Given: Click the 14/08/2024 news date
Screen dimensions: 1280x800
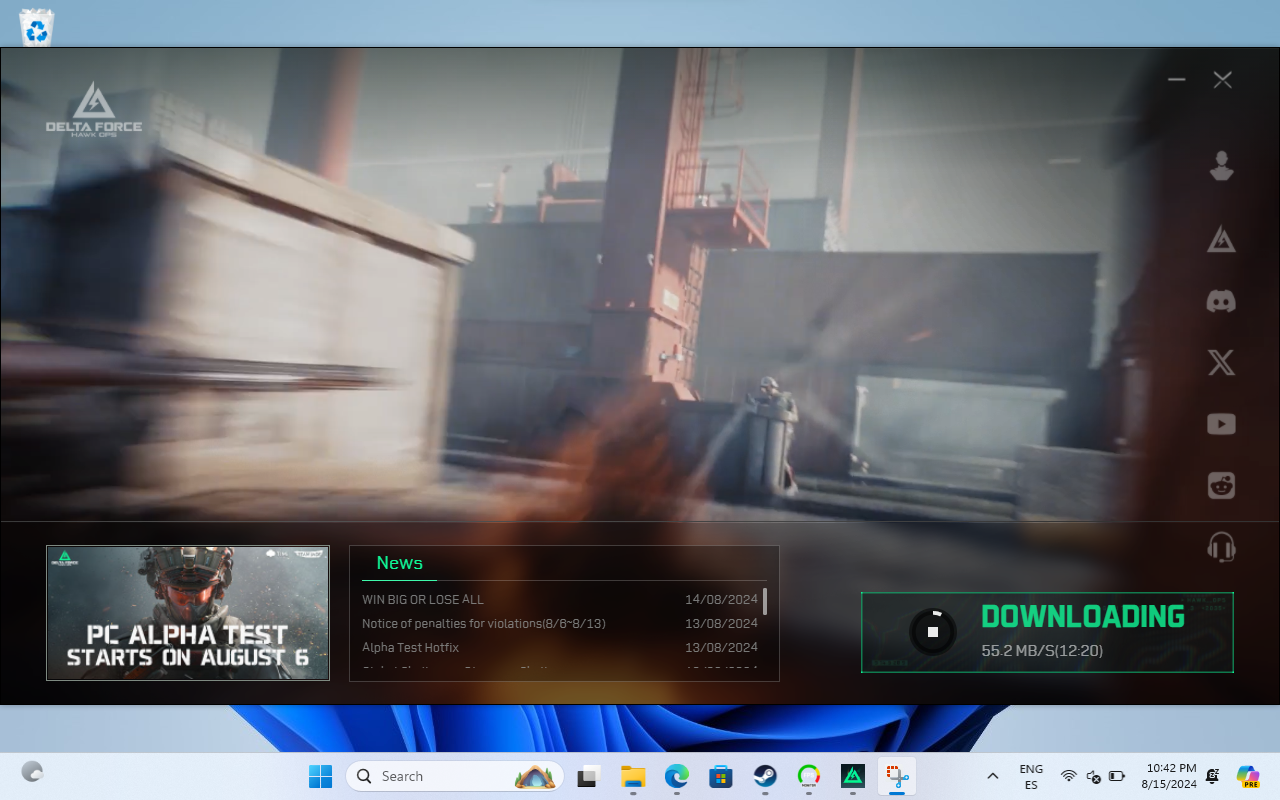Looking at the screenshot, I should pos(722,600).
